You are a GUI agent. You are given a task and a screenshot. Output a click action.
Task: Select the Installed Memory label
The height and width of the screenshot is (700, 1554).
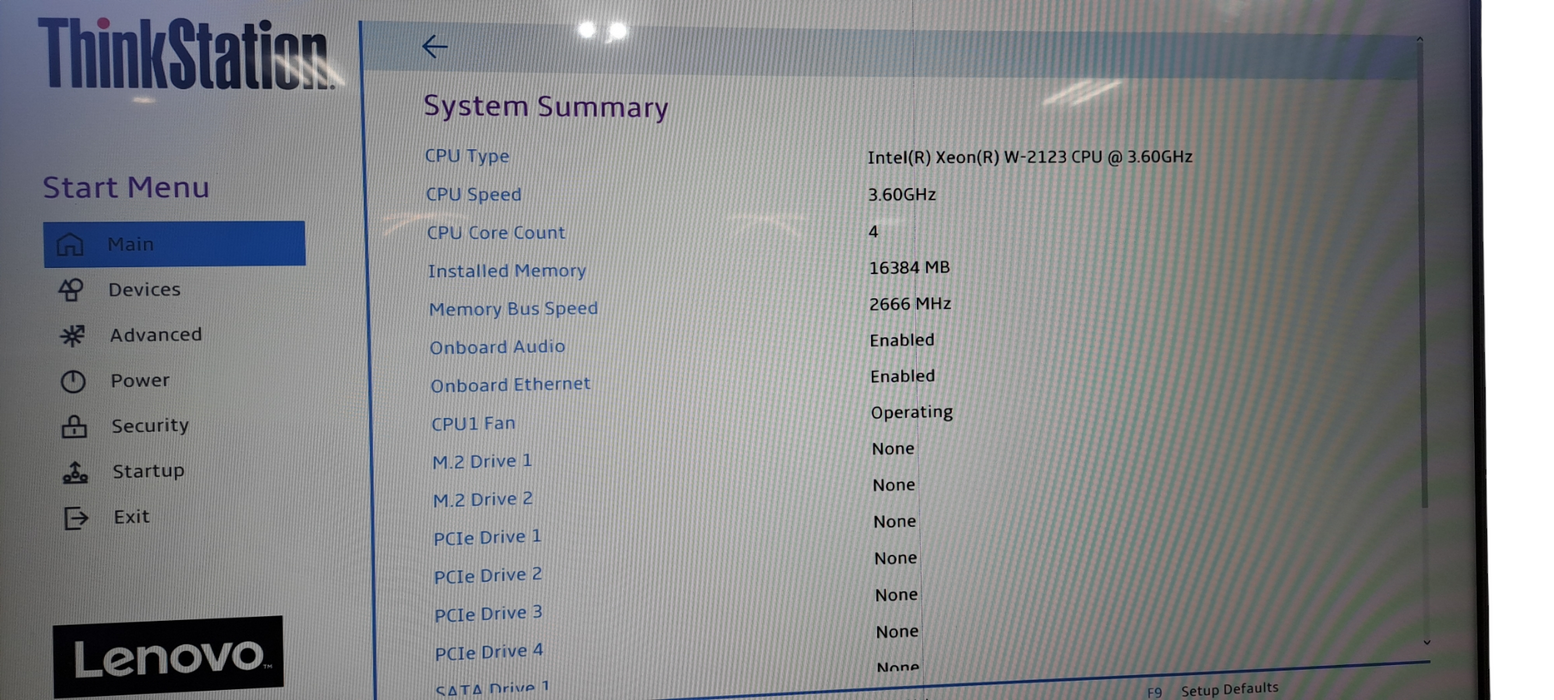tap(507, 271)
